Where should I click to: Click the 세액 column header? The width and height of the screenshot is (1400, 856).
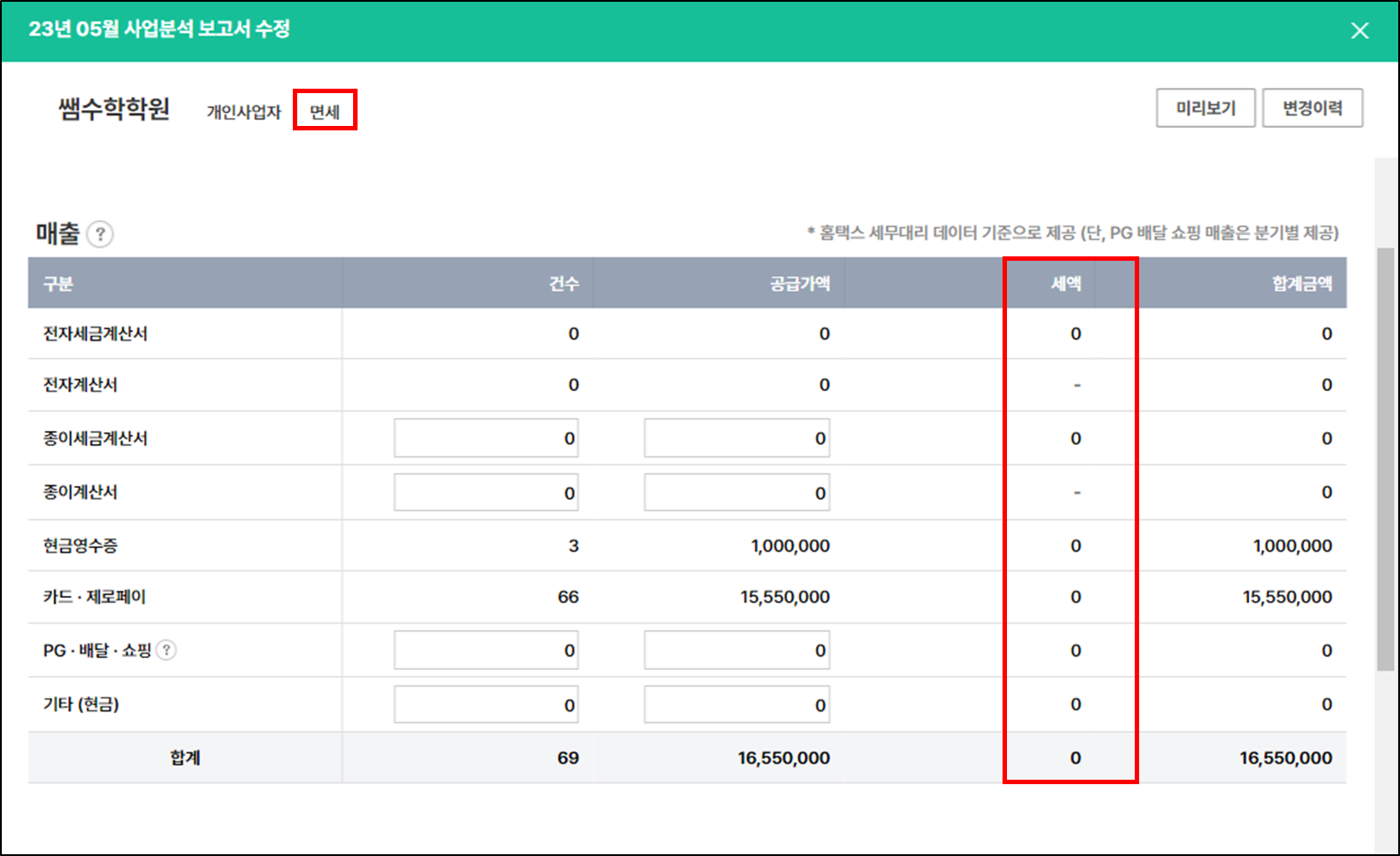(x=1066, y=284)
